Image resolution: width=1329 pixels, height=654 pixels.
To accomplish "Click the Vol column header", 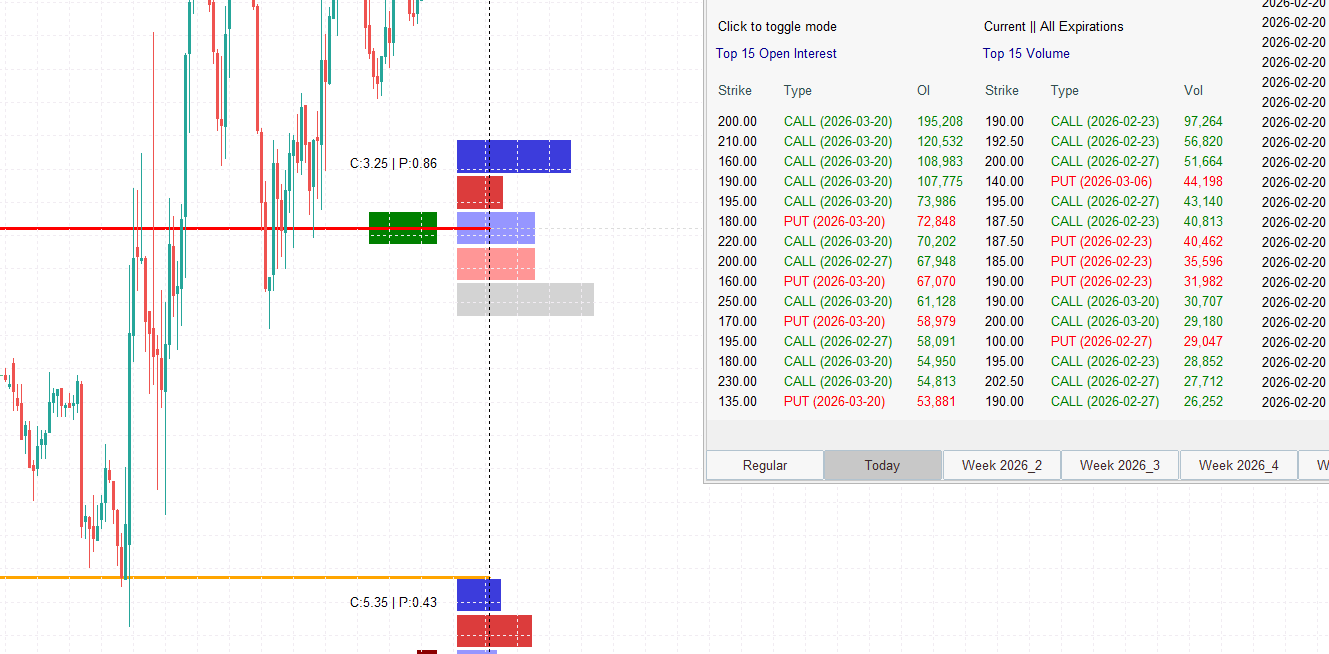I will [x=1193, y=90].
